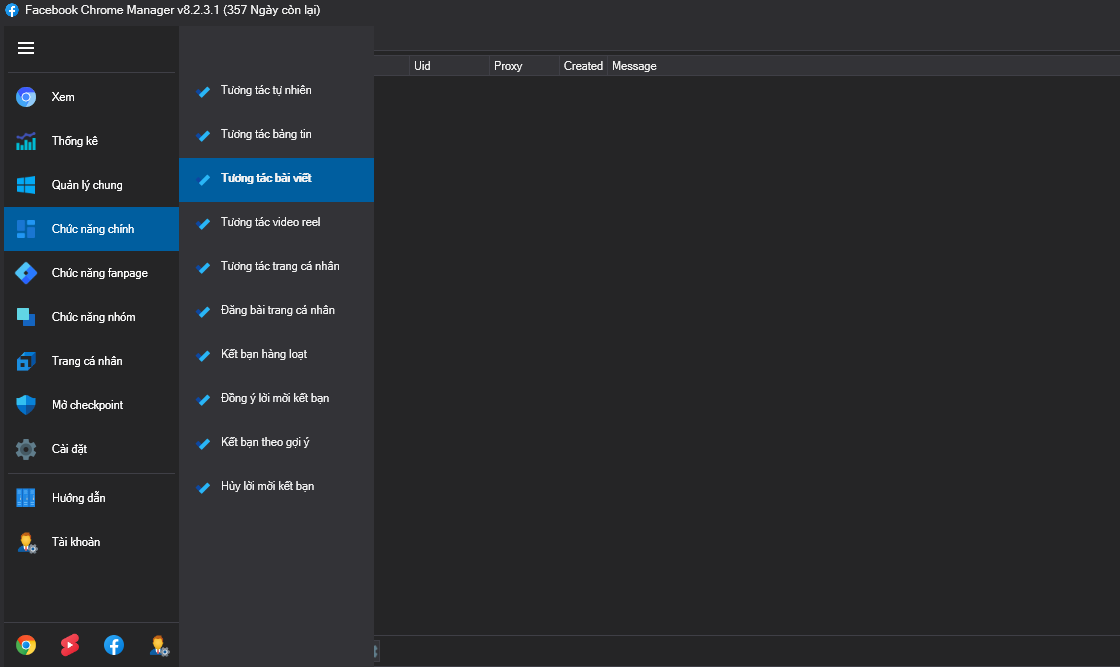Screen dimensions: 1120x667
Task: Click the Mở checkpoint shield icon
Action: pos(26,405)
